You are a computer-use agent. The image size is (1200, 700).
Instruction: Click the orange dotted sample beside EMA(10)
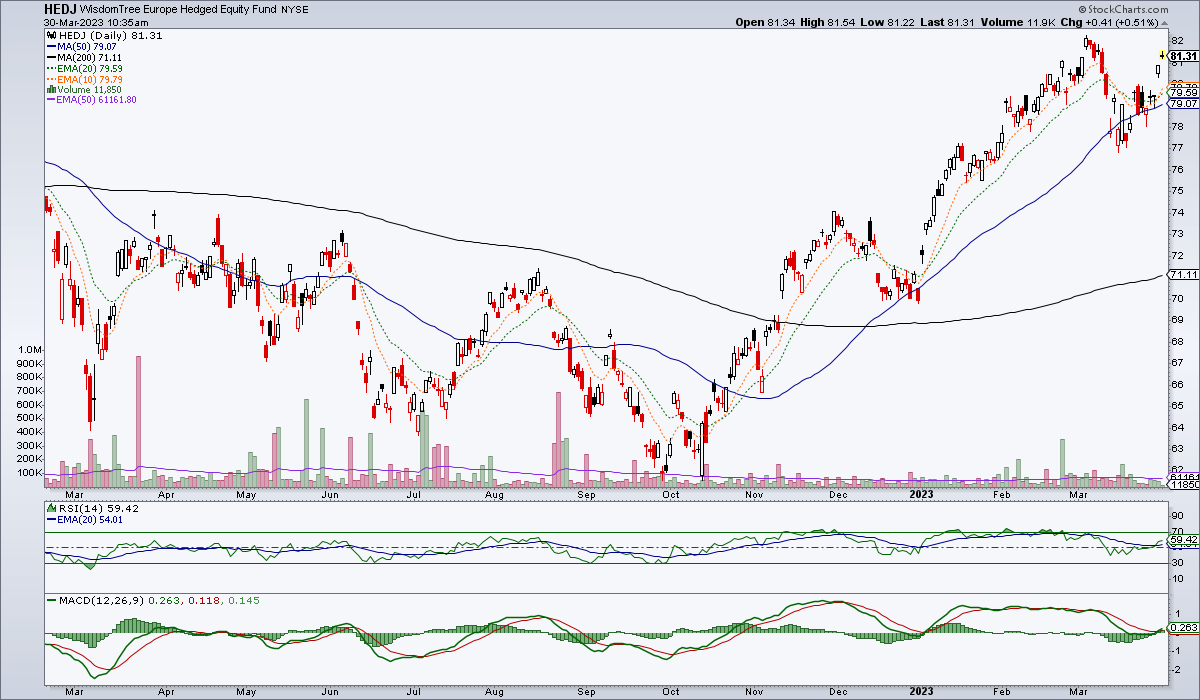[50, 79]
